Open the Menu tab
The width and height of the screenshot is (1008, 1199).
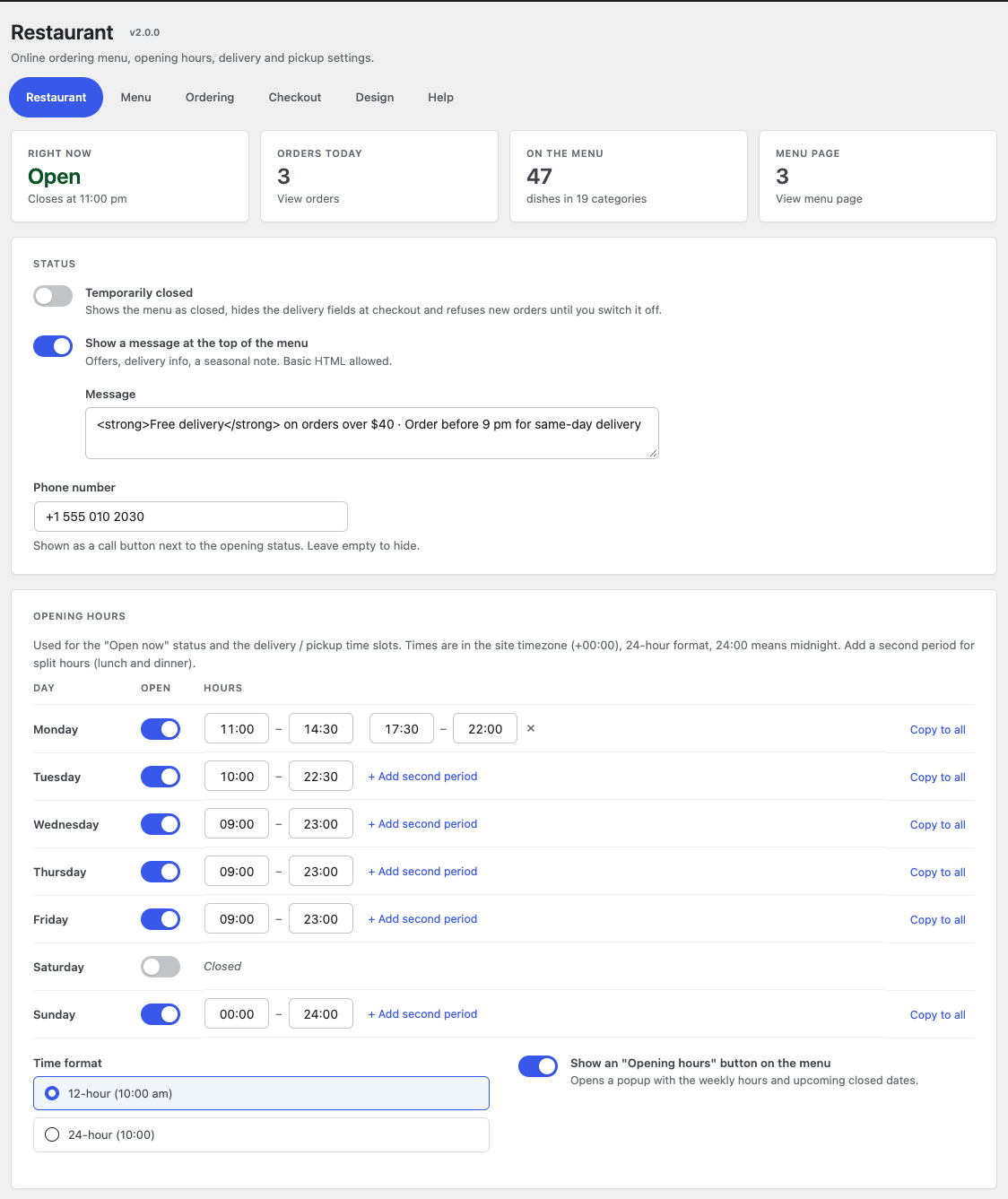136,97
